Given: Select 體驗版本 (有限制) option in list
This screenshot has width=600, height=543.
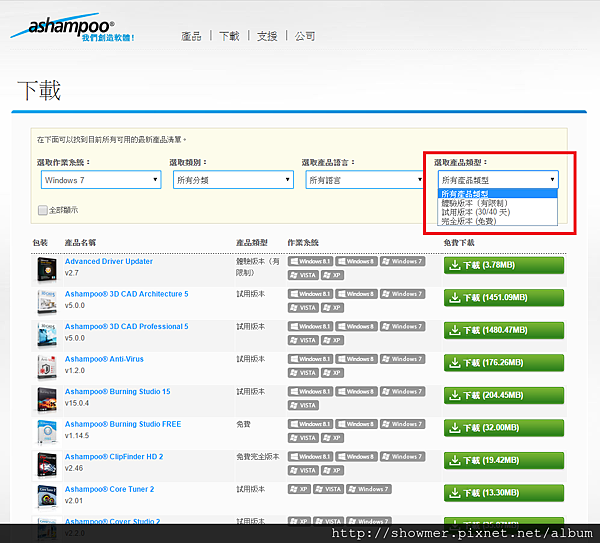Looking at the screenshot, I should [497, 203].
